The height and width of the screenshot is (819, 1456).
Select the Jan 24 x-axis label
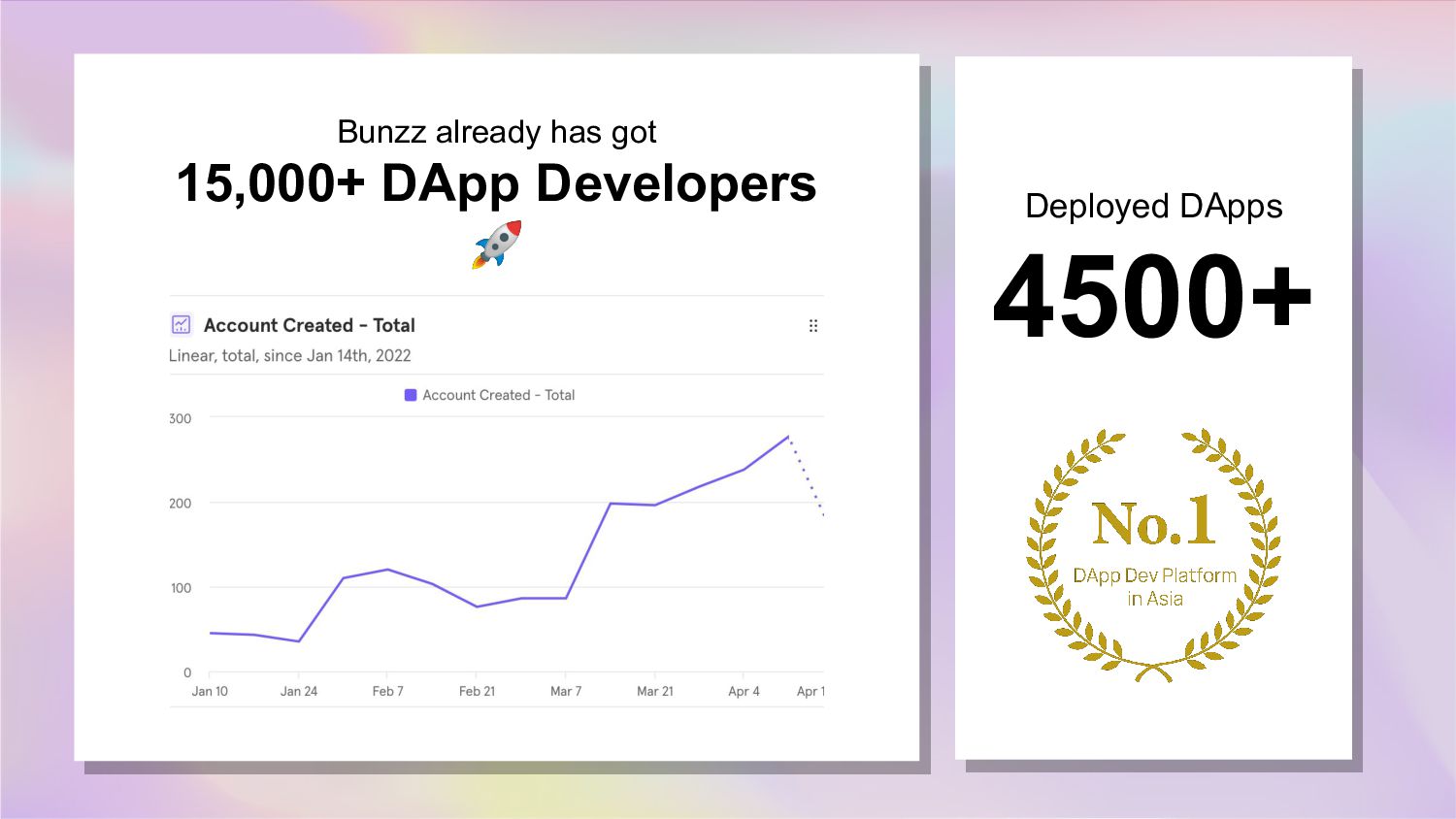click(299, 691)
